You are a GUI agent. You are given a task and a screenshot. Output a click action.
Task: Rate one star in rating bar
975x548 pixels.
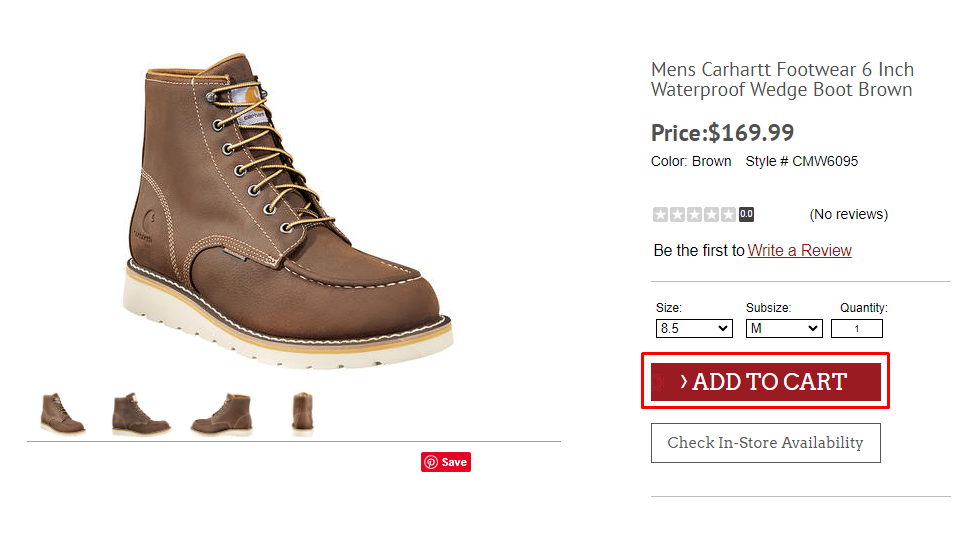660,214
